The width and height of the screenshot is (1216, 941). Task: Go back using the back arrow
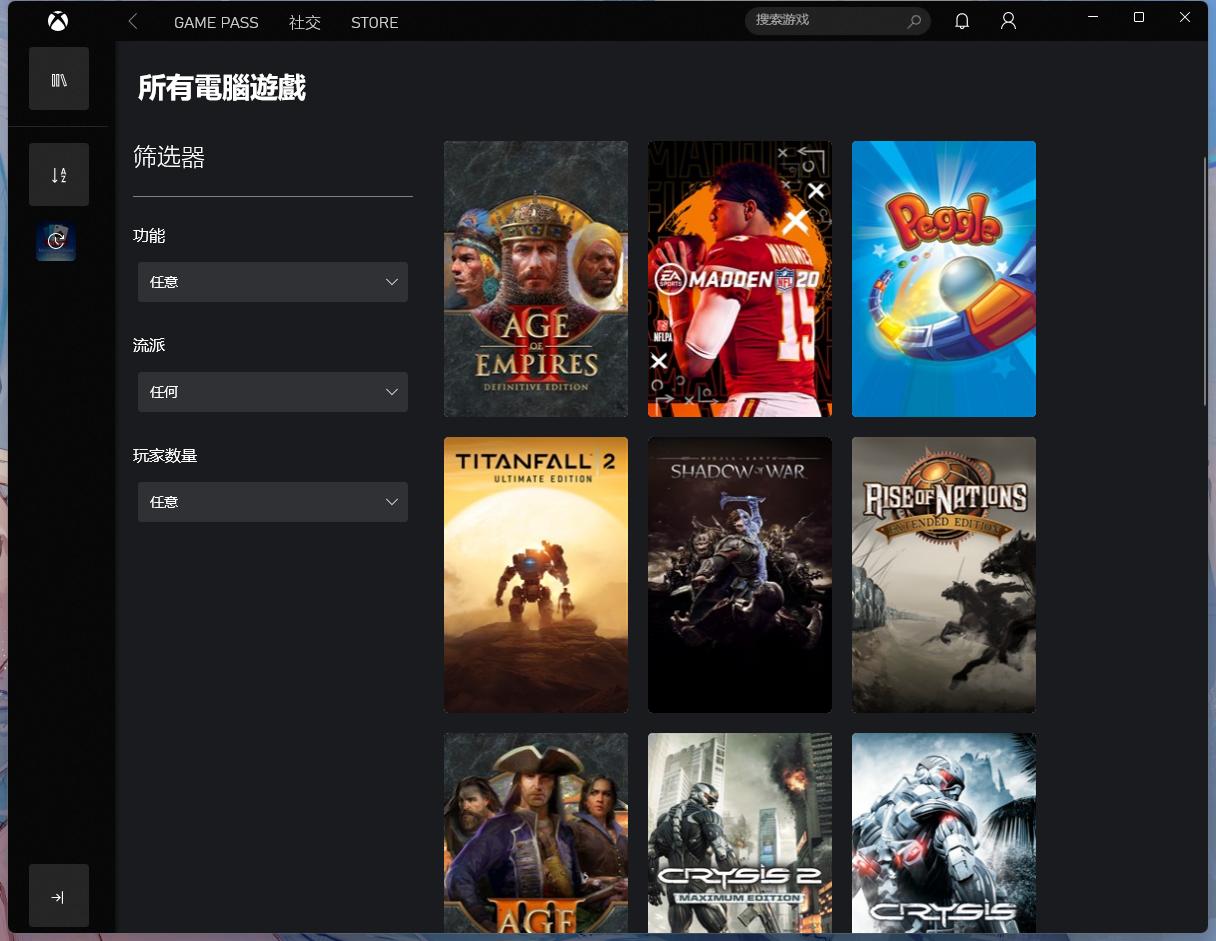(133, 20)
